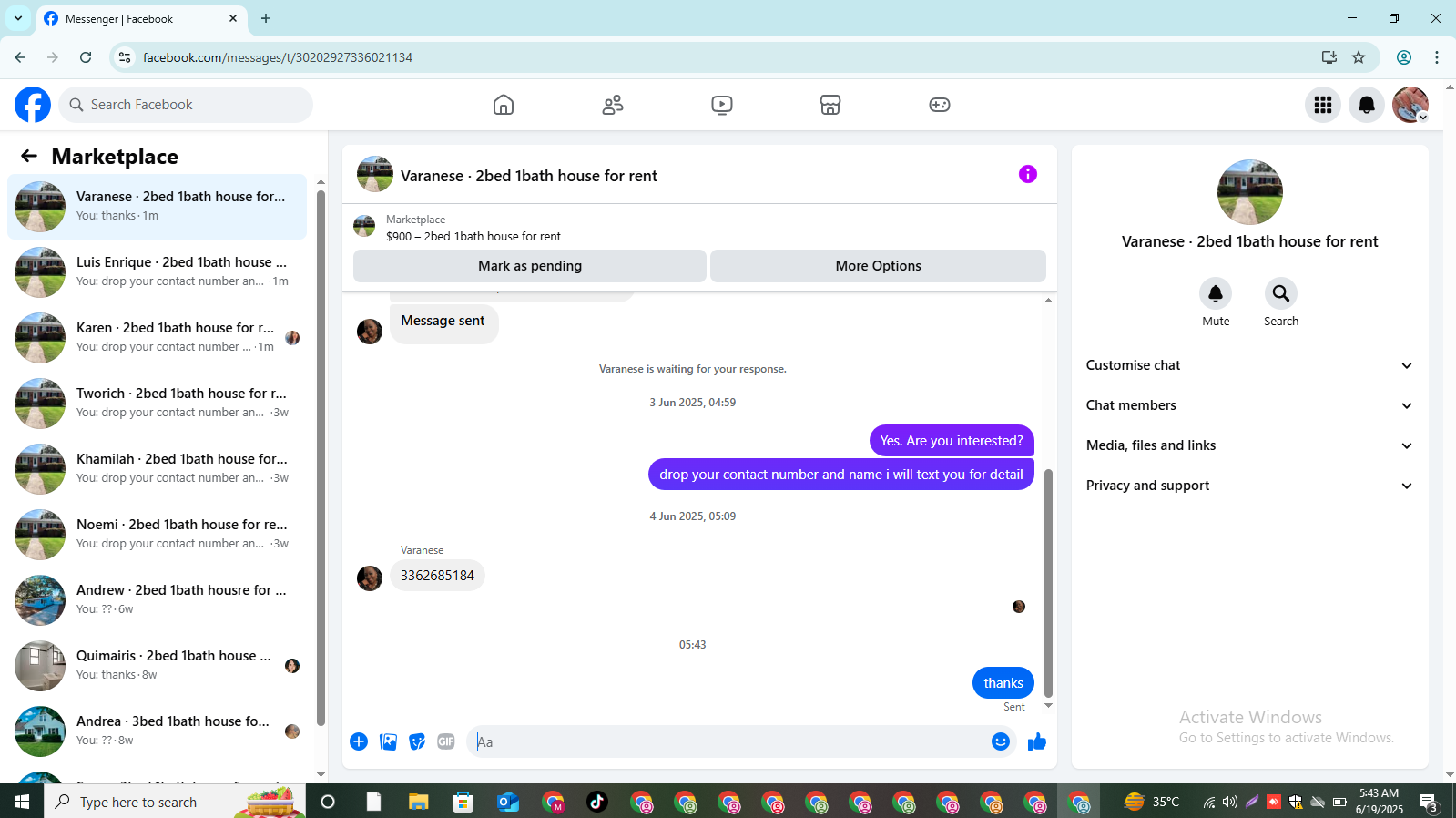Open the emoji picker
This screenshot has height=818, width=1456.
click(1001, 741)
